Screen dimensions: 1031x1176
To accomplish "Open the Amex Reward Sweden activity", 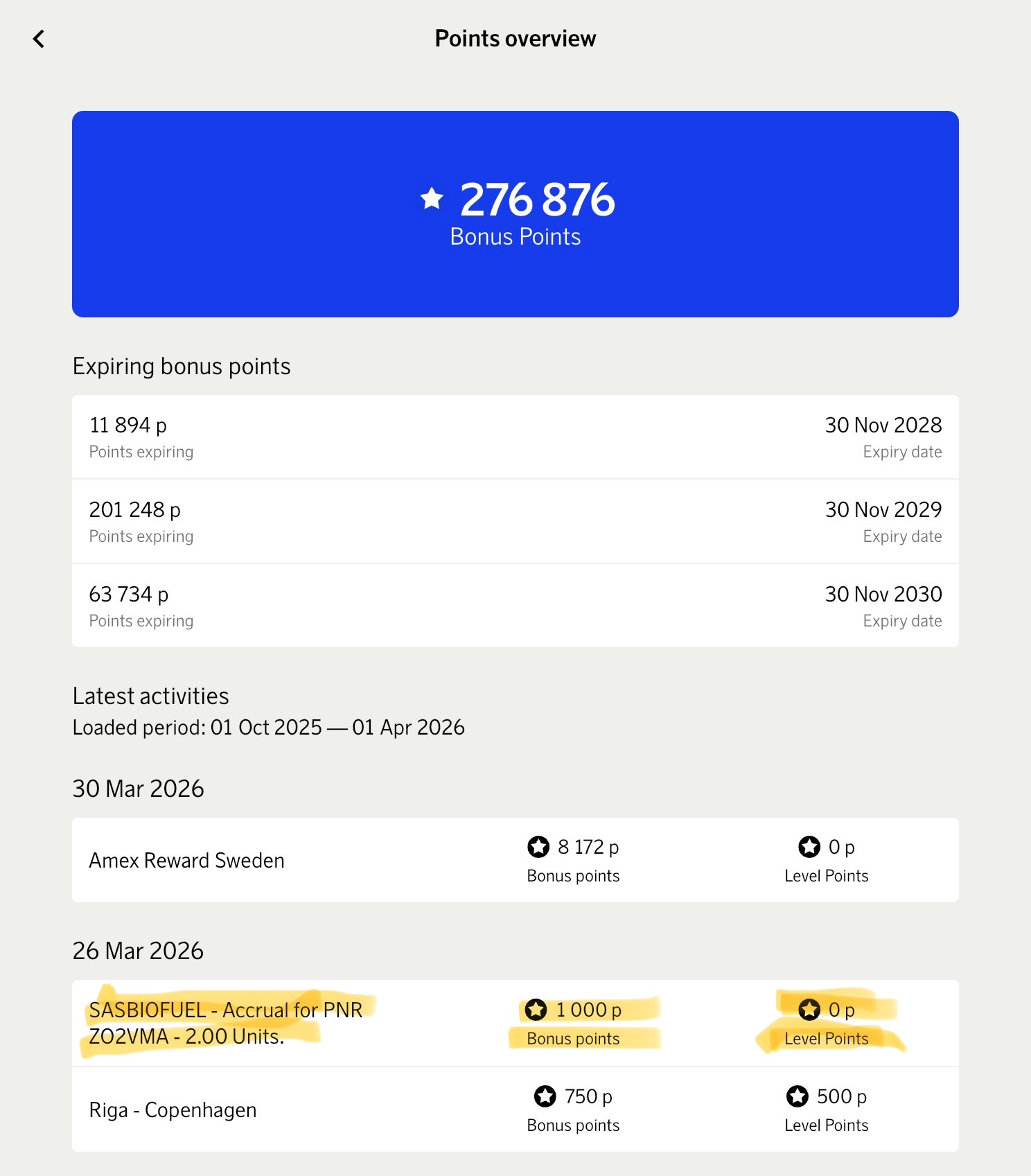I will (x=187, y=861).
